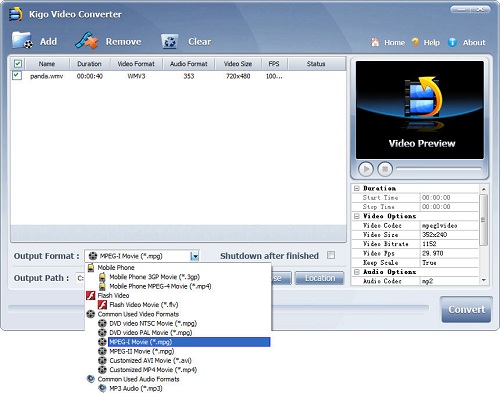
Task: Select Customized AVI Movie (*.avi) format
Action: [150, 361]
